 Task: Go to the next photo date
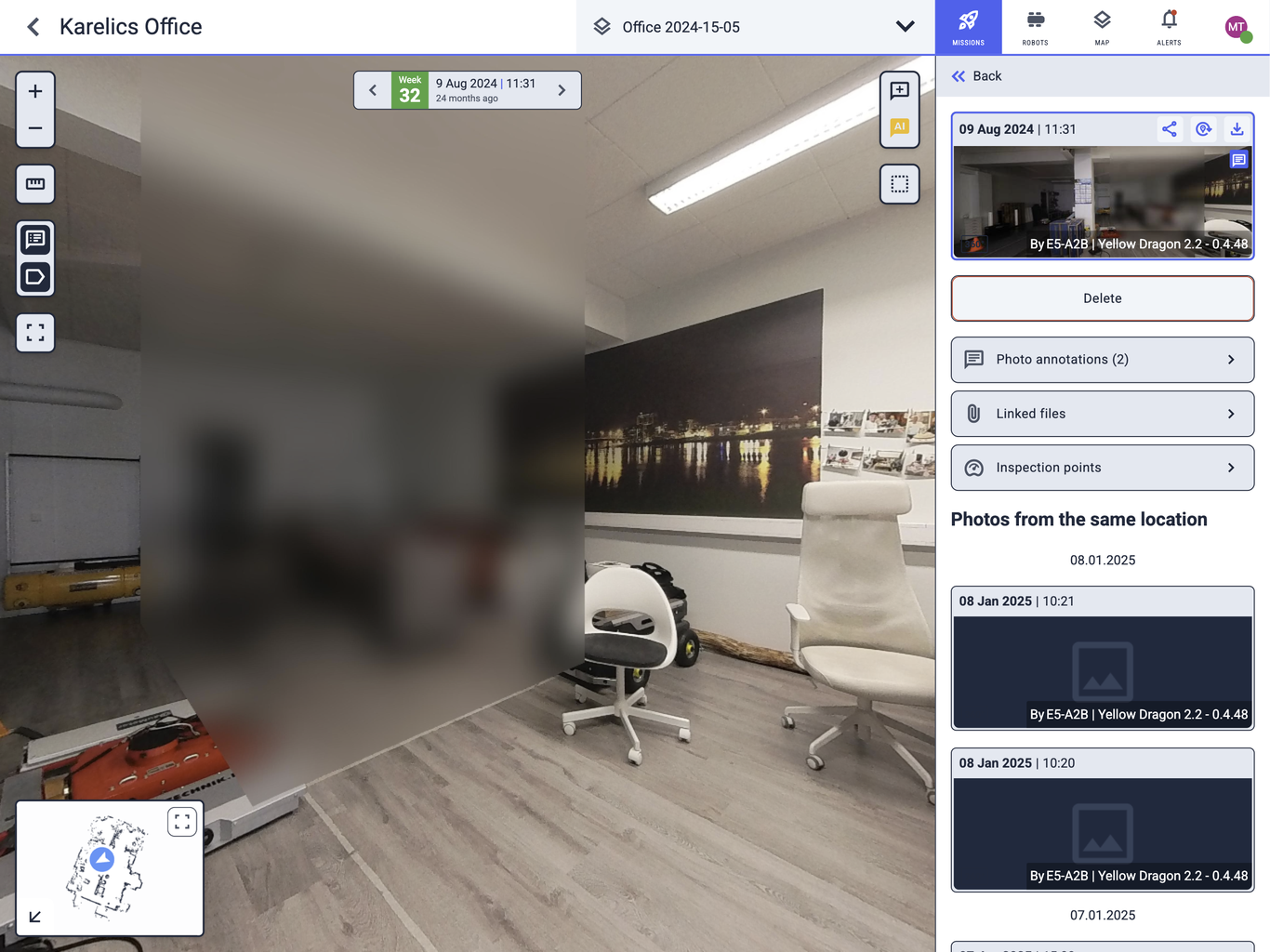[562, 90]
